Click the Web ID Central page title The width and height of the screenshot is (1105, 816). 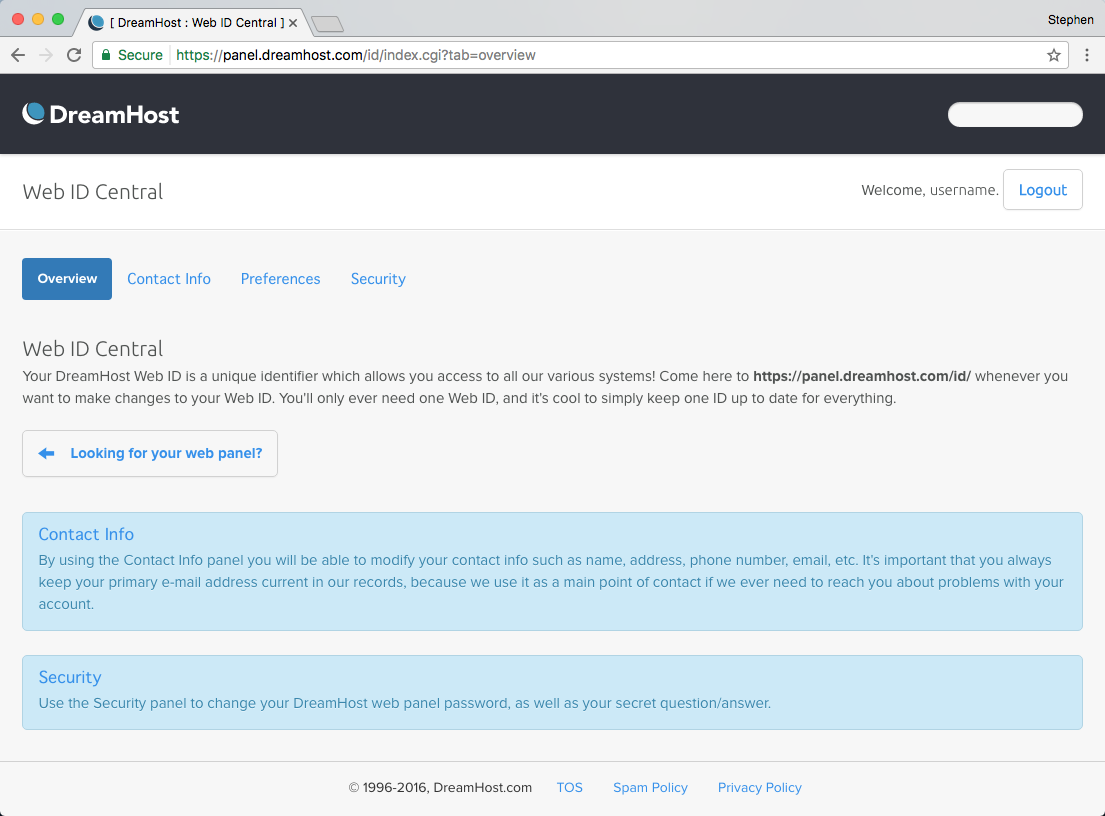[92, 192]
